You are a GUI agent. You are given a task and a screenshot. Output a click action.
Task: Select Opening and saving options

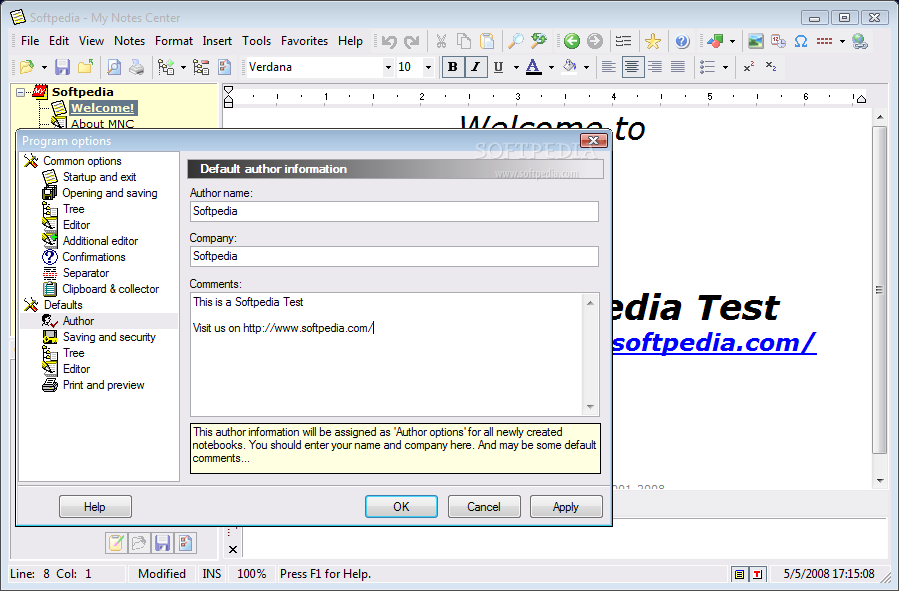(x=110, y=193)
